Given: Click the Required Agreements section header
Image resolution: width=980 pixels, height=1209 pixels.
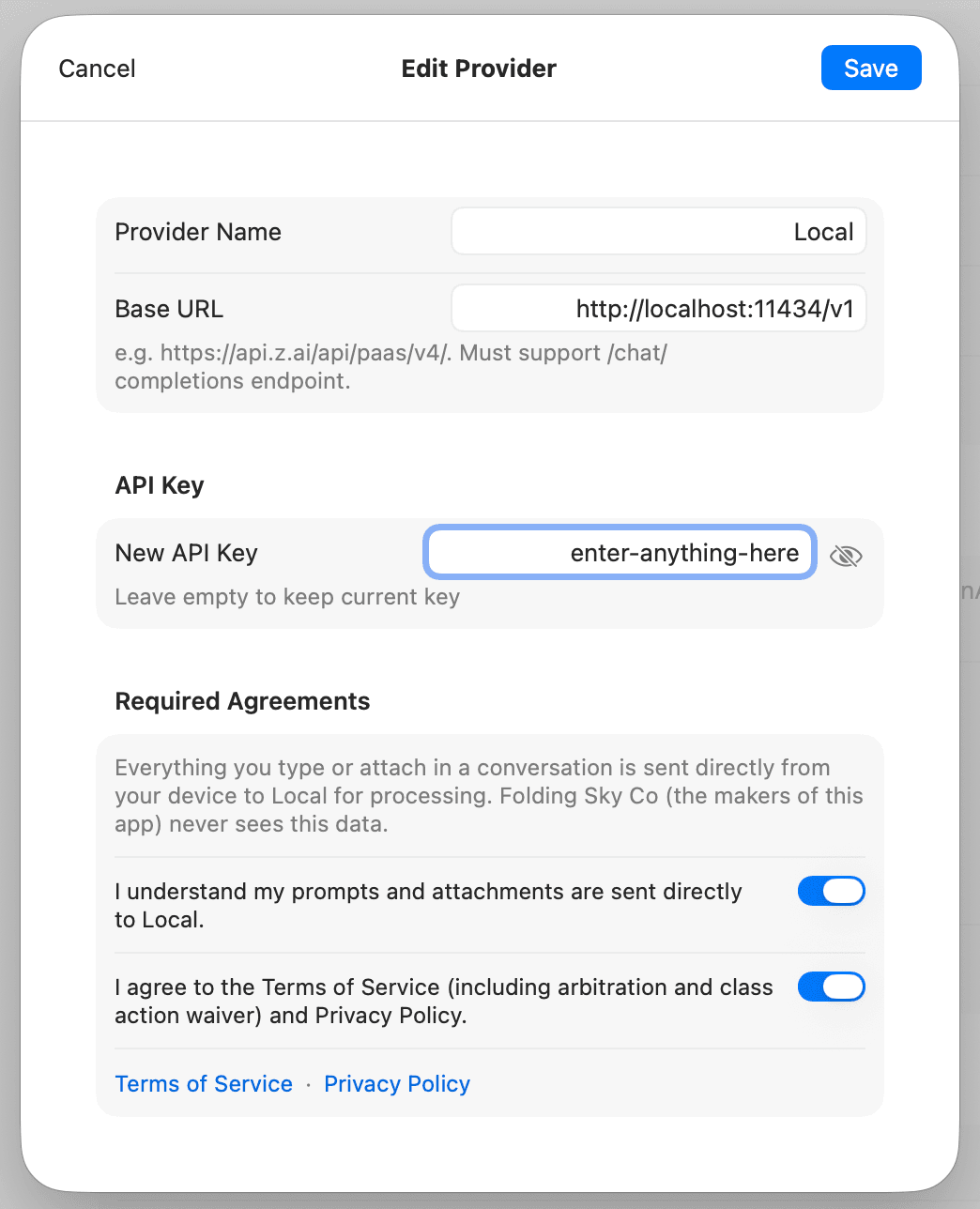Looking at the screenshot, I should (x=242, y=700).
